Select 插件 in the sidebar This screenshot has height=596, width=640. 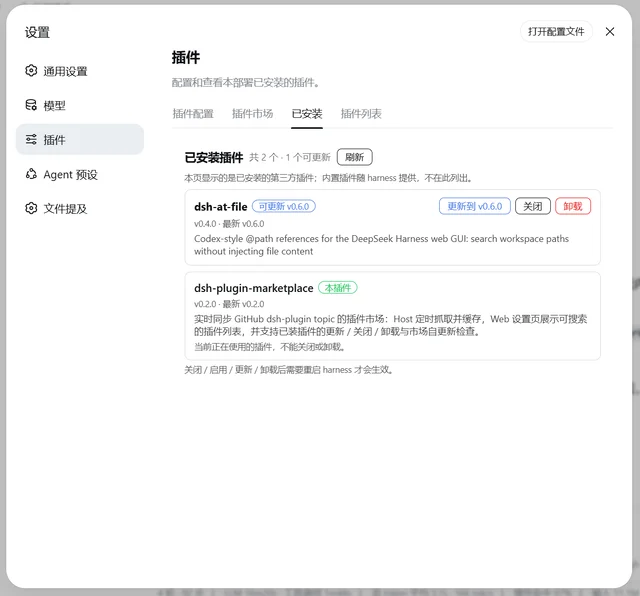80,140
